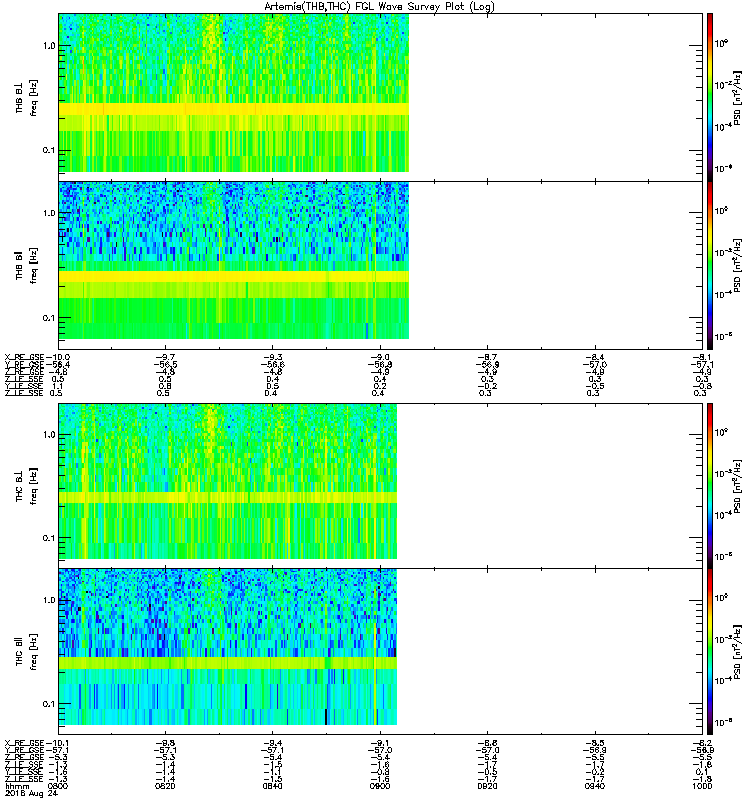This screenshot has height=800, width=750.
Task: Click the 0820 time label
Action: coord(165,786)
